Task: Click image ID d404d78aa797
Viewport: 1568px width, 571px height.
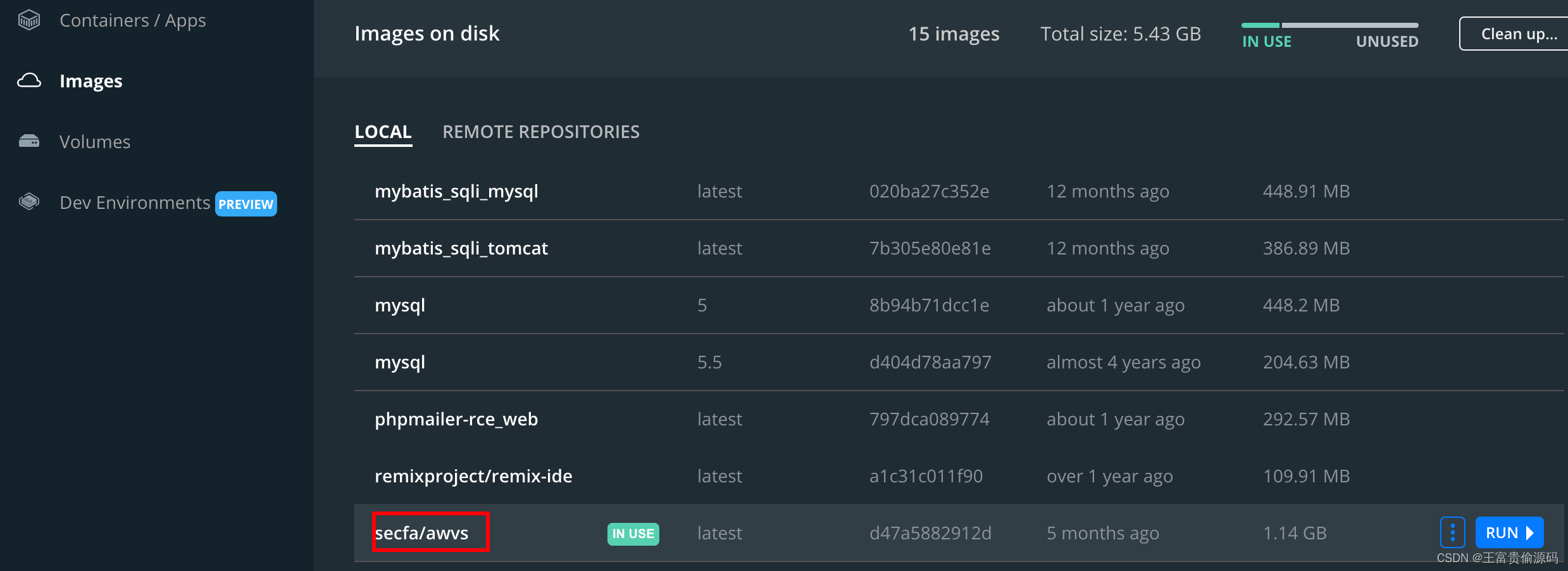Action: (930, 362)
